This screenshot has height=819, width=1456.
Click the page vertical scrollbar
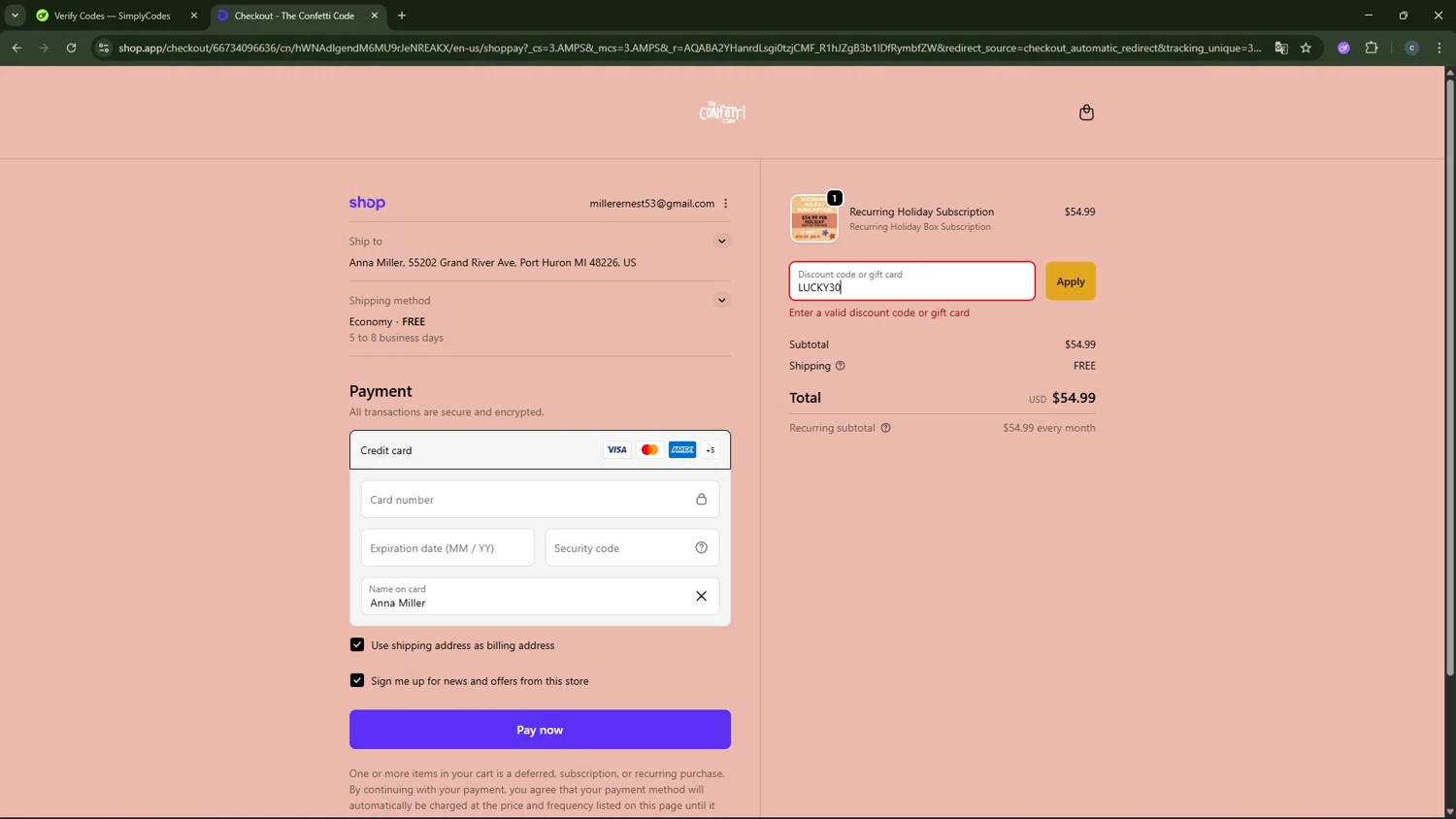[1449, 377]
